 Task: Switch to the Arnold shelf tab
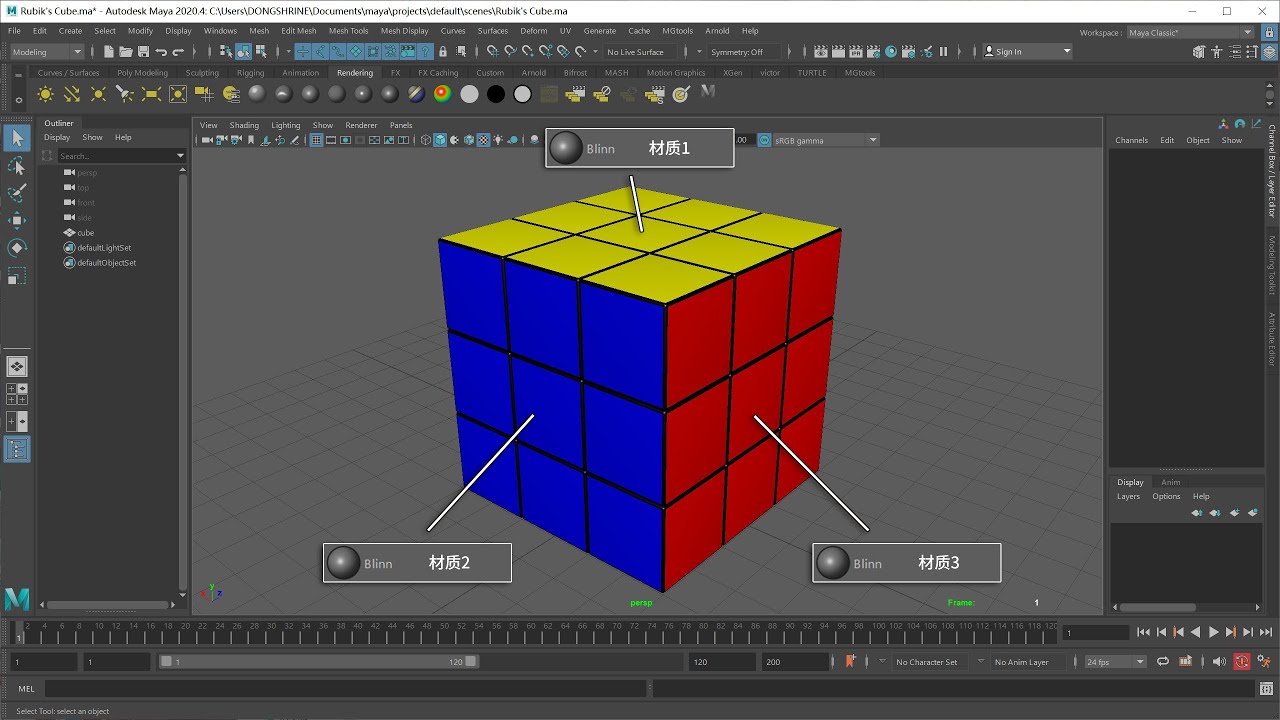(x=534, y=73)
